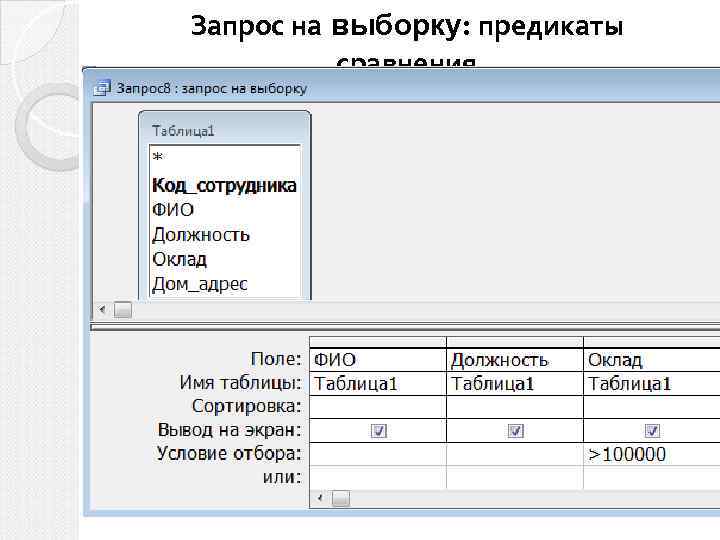Click the table pane horizontal scrollbar thumb
Image resolution: width=720 pixels, height=540 pixels.
tap(123, 310)
